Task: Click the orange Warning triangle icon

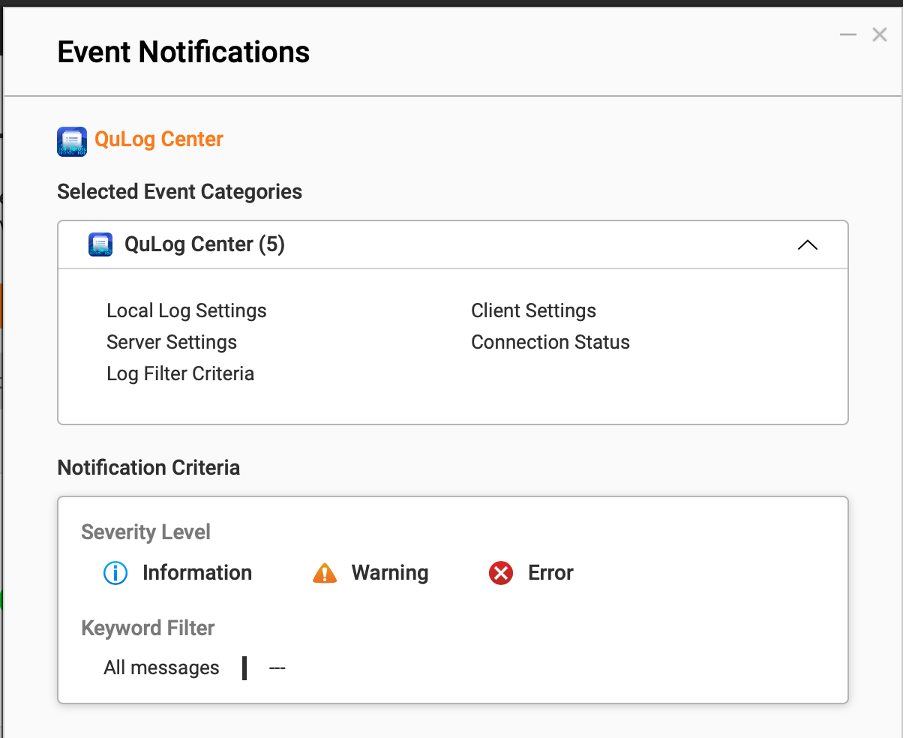Action: point(325,573)
